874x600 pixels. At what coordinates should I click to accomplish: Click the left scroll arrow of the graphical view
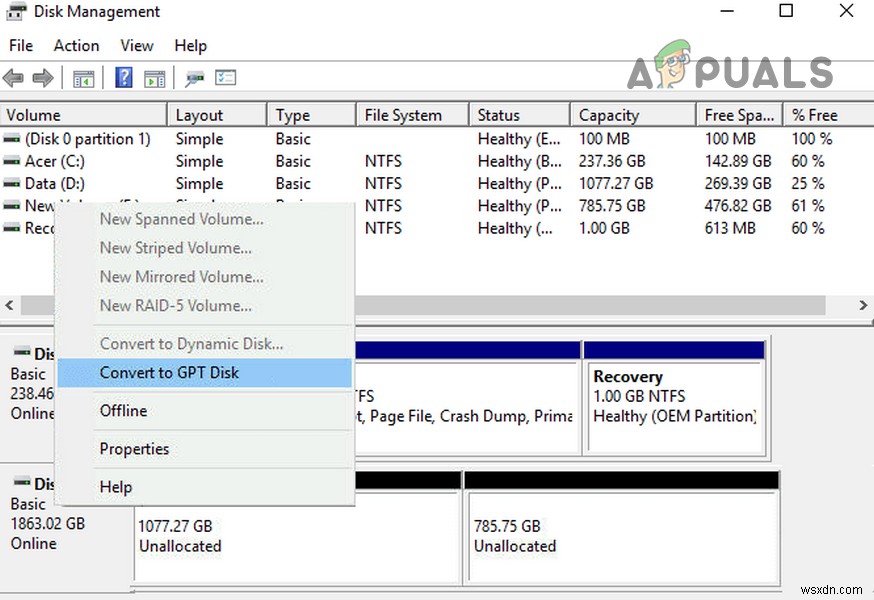(x=8, y=305)
